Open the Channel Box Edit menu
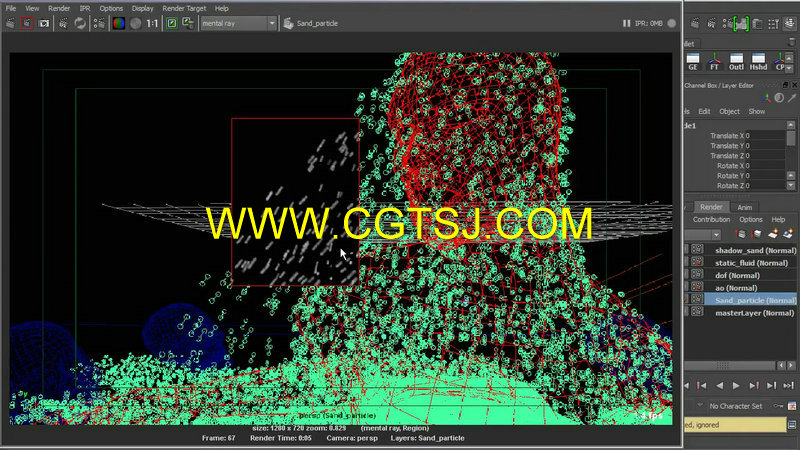The height and width of the screenshot is (450, 800). [704, 111]
